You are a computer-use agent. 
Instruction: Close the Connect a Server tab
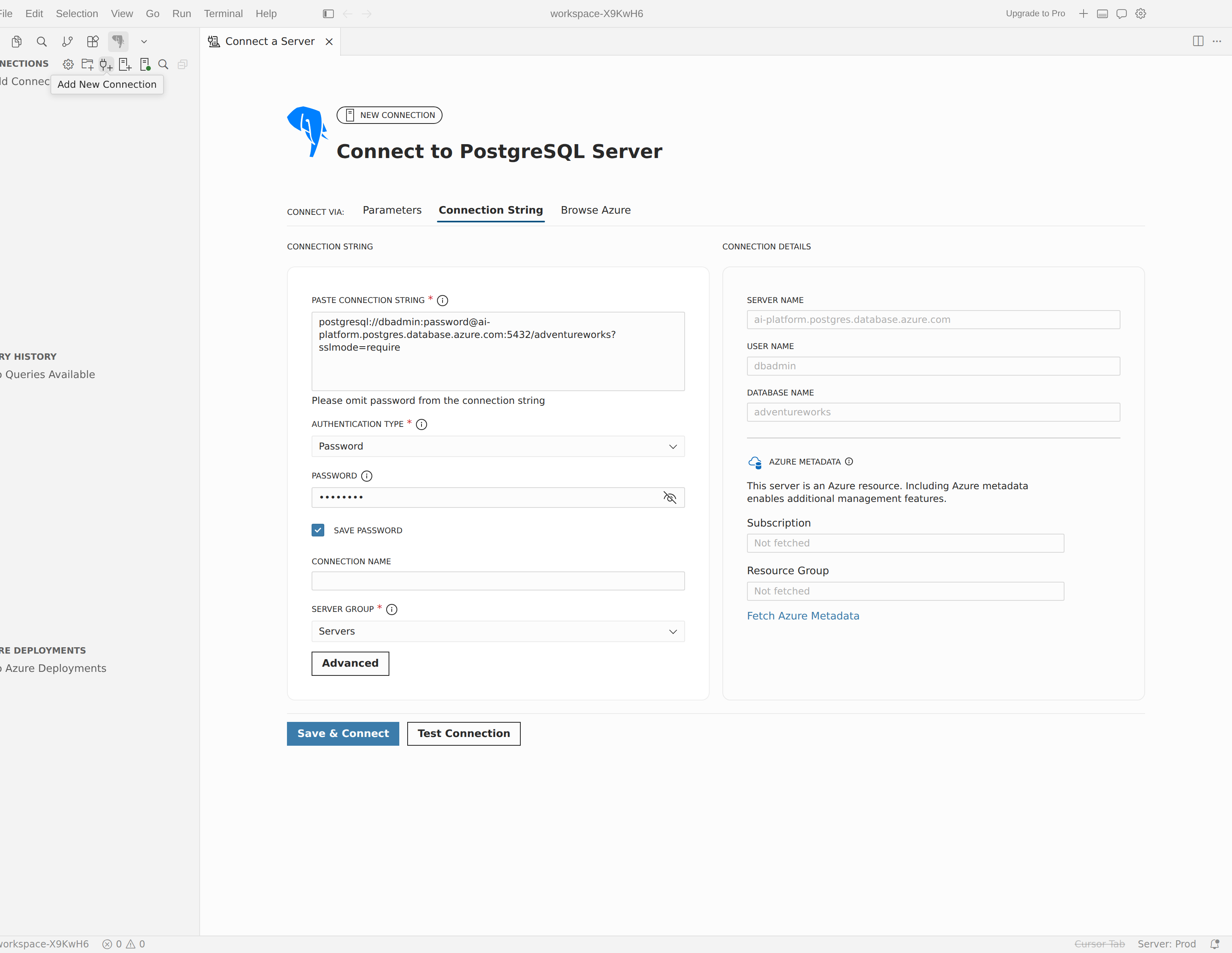[329, 42]
